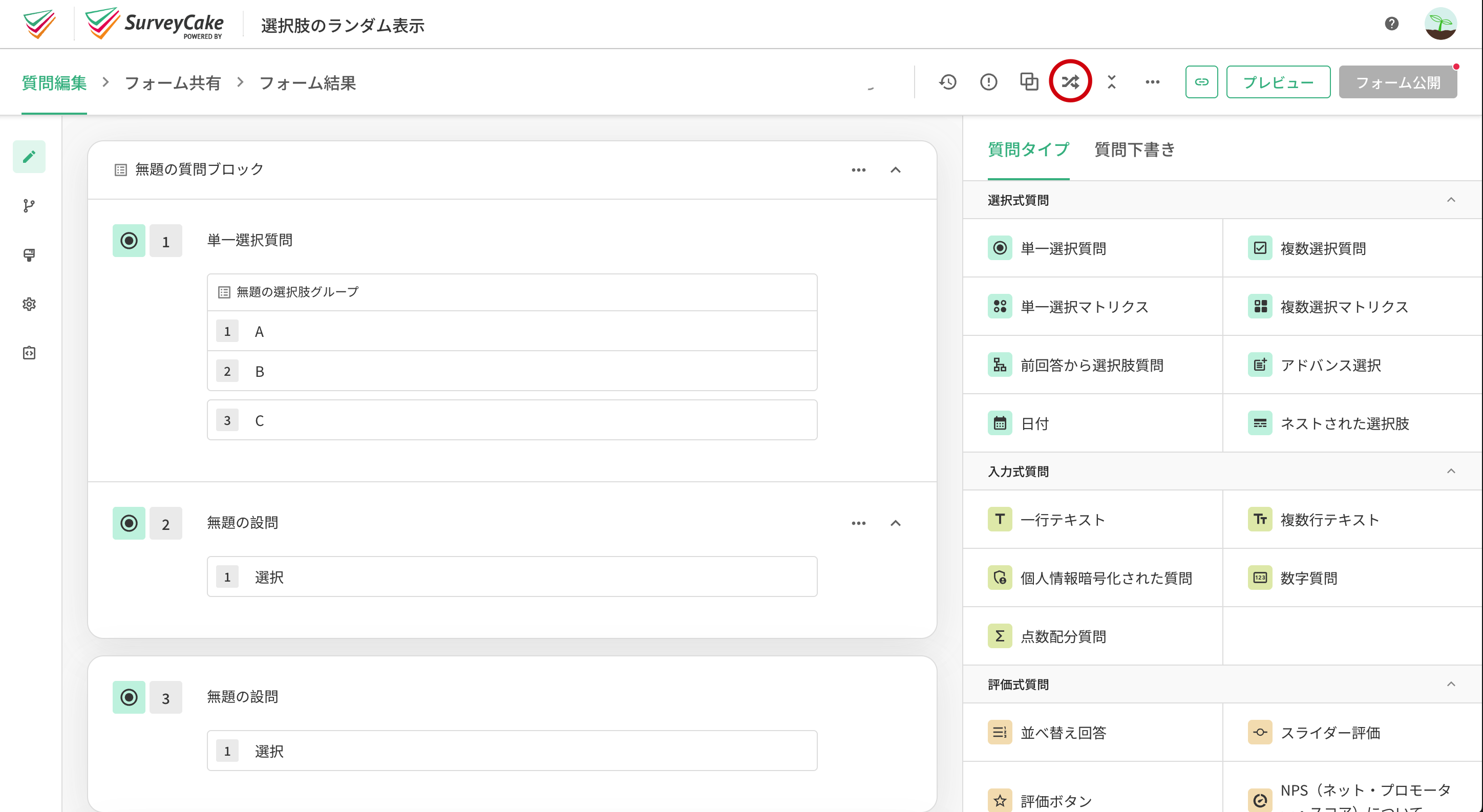Open the branch logic sidebar icon

(x=29, y=205)
